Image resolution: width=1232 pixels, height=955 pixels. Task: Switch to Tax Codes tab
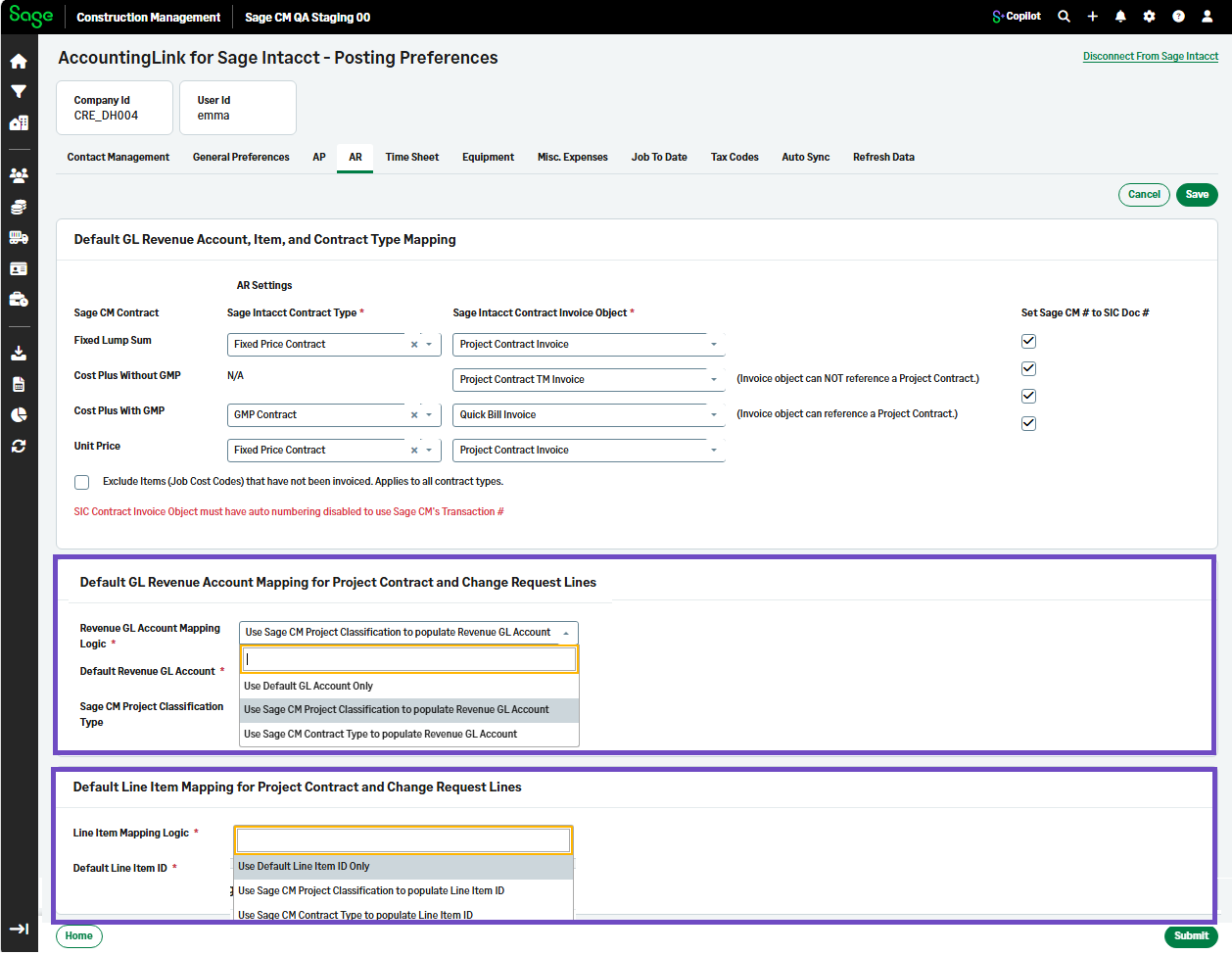734,158
